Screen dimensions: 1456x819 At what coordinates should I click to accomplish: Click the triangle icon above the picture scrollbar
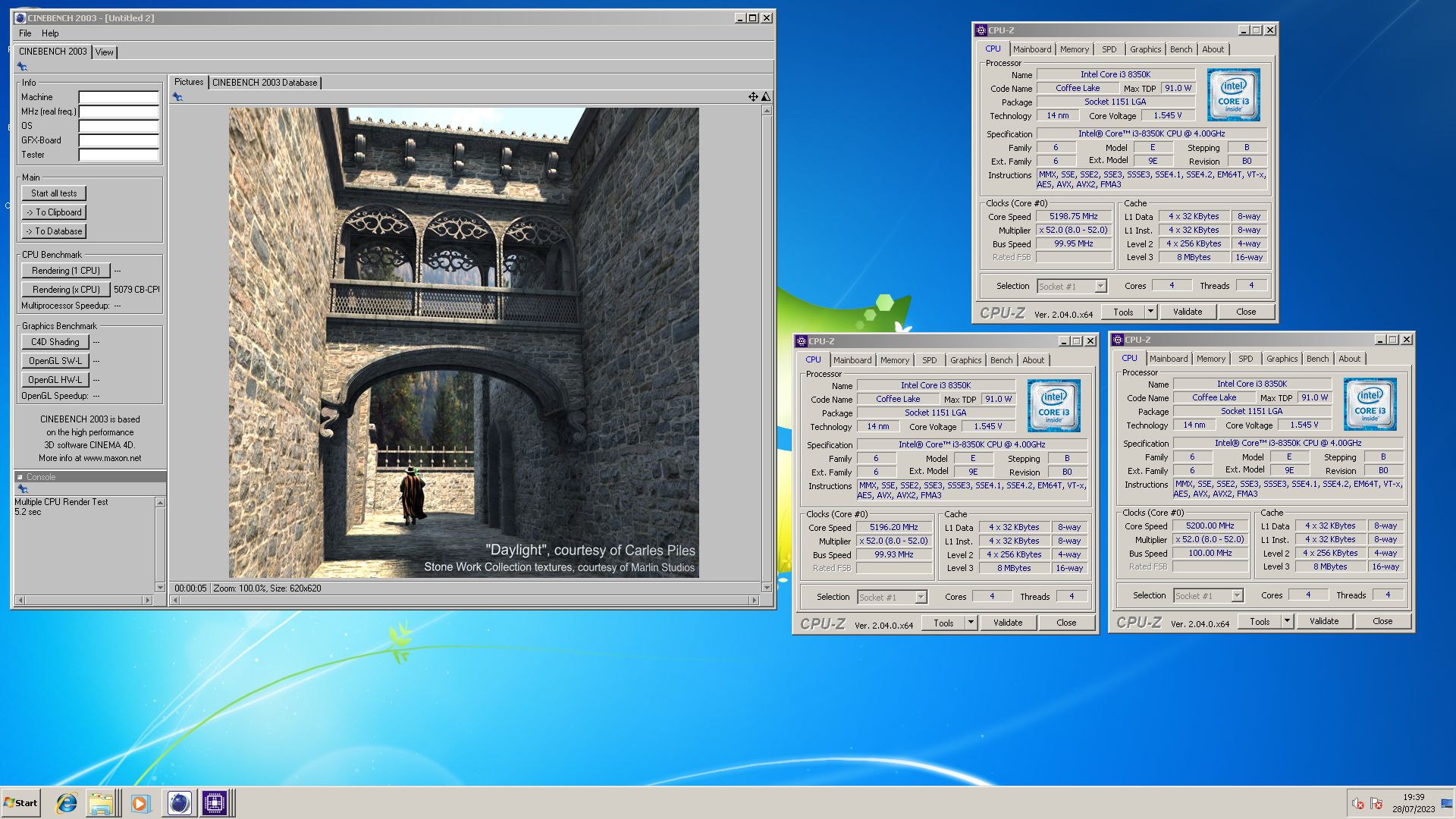tap(766, 96)
